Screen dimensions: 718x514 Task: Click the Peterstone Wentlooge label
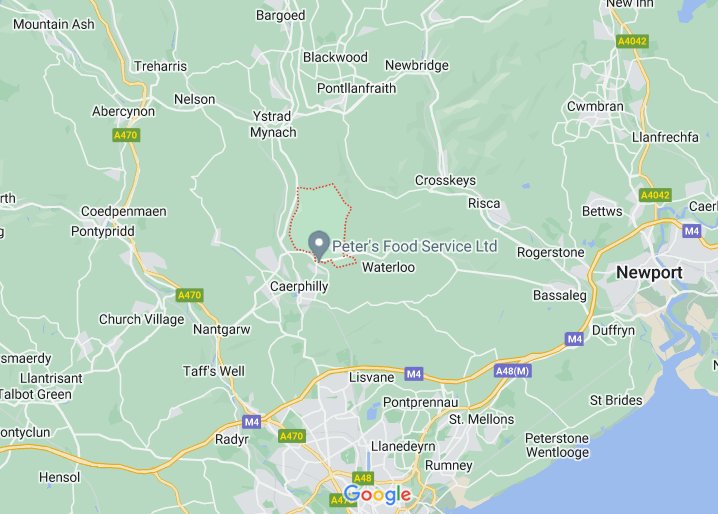click(x=557, y=445)
